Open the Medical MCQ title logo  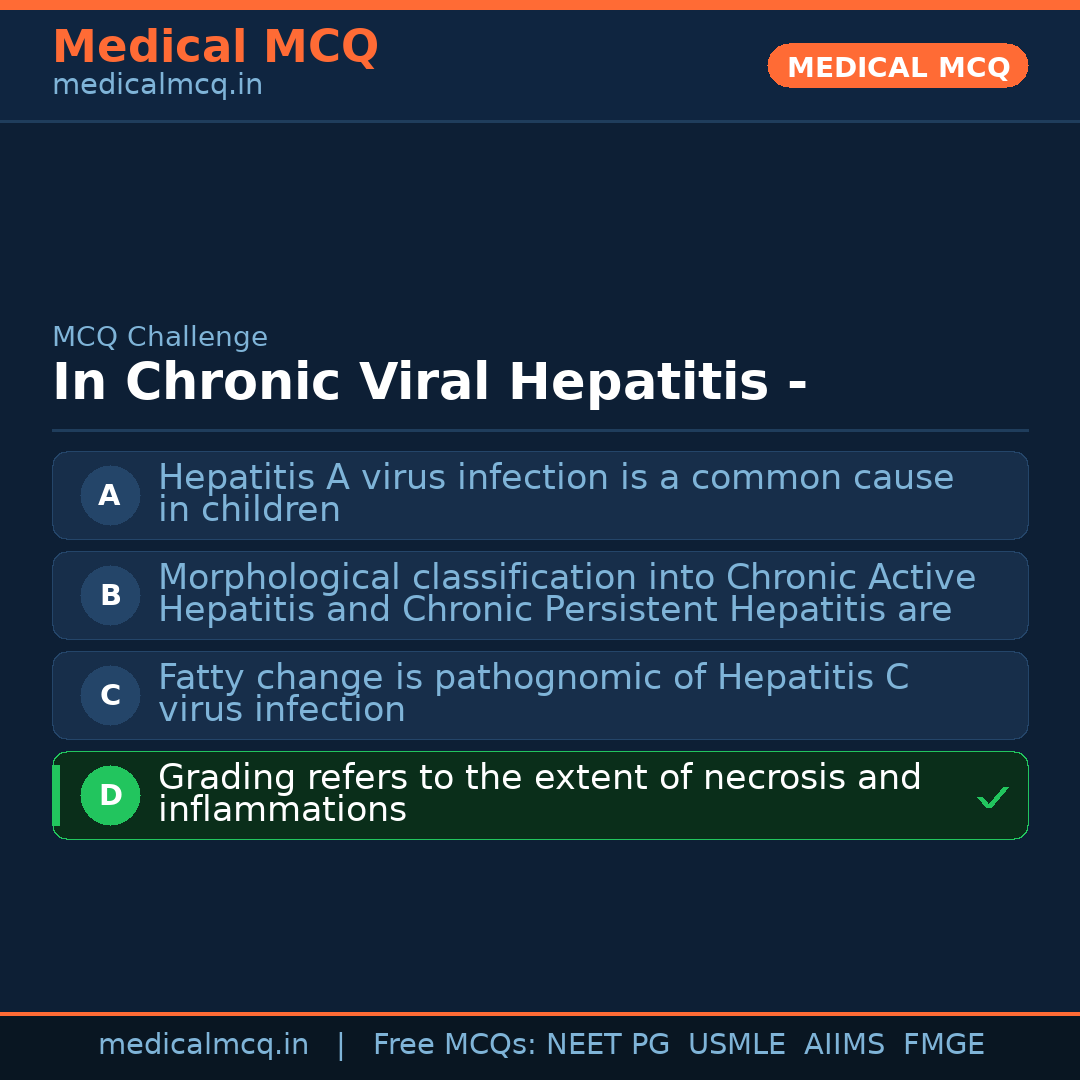(x=215, y=47)
